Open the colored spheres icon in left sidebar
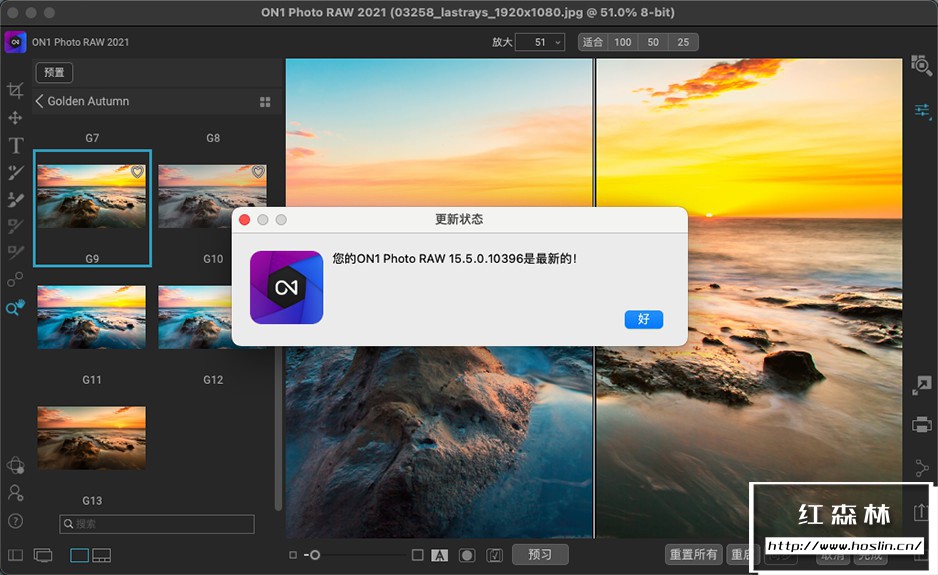The height and width of the screenshot is (575, 938). 16,466
